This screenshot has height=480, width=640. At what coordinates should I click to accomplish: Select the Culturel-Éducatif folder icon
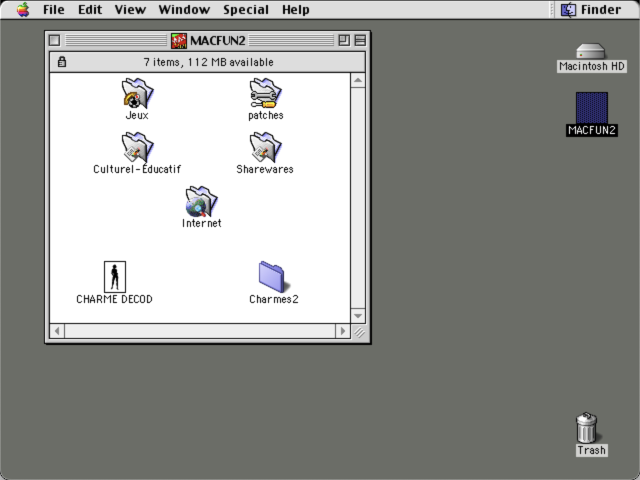137,147
